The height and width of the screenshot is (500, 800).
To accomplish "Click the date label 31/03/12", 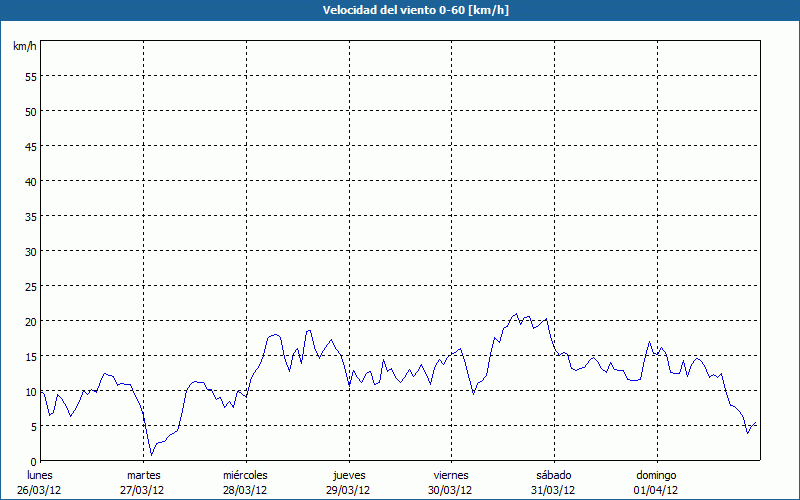I will coord(554,490).
